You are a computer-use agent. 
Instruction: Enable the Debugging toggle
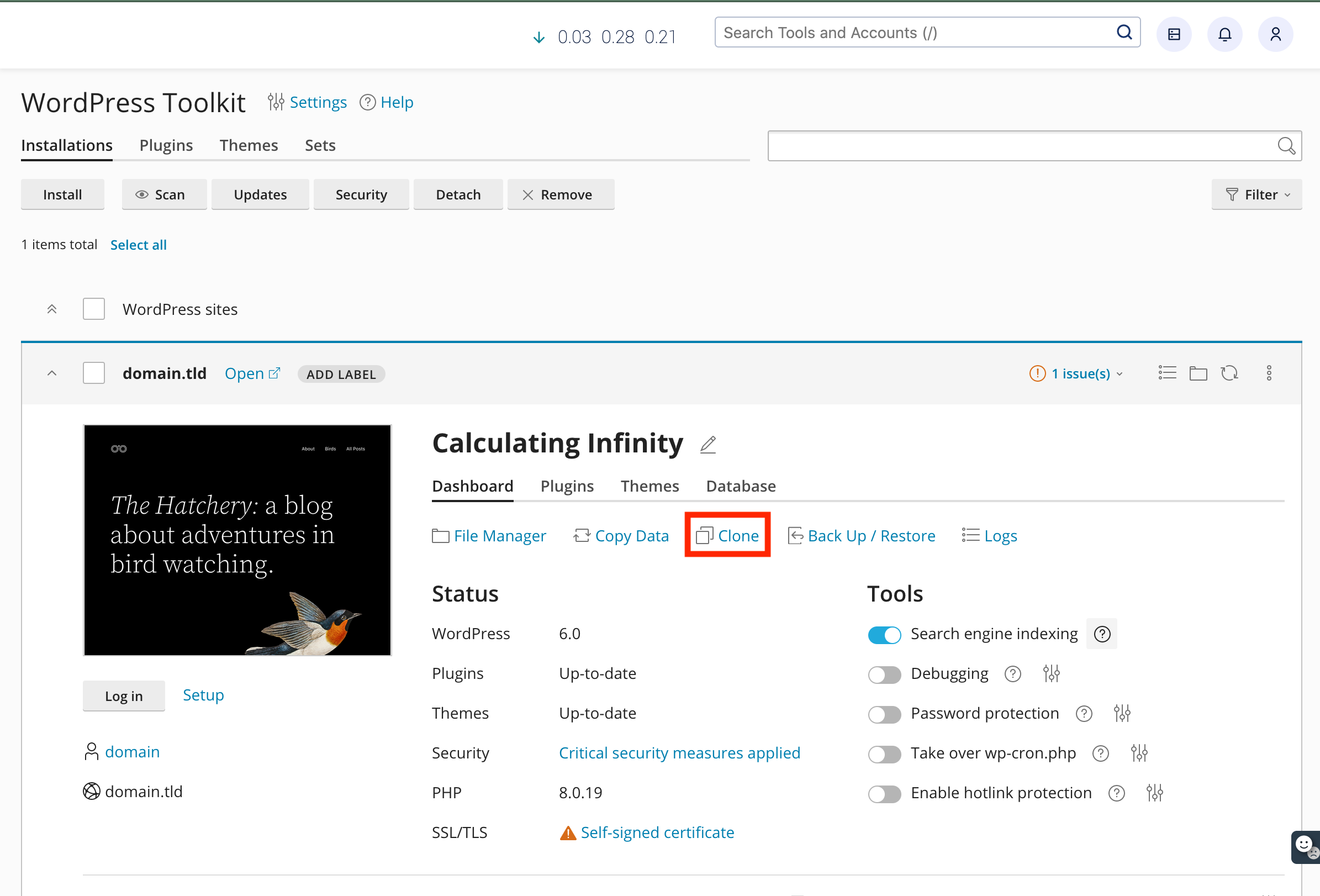[884, 675]
